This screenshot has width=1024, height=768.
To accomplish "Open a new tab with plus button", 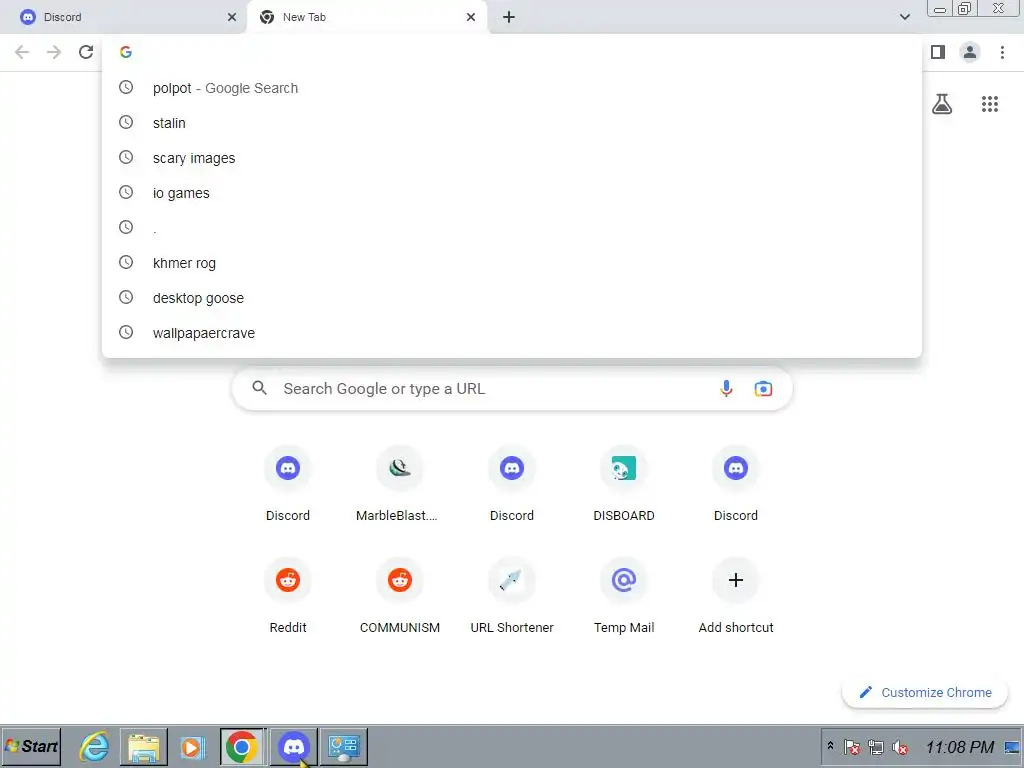I will pos(509,17).
